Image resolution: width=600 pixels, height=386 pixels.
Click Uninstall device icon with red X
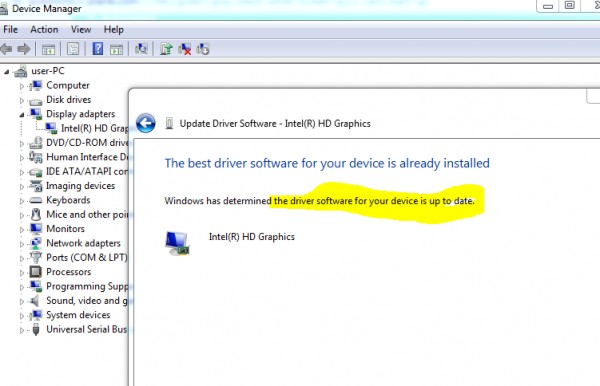coord(184,49)
